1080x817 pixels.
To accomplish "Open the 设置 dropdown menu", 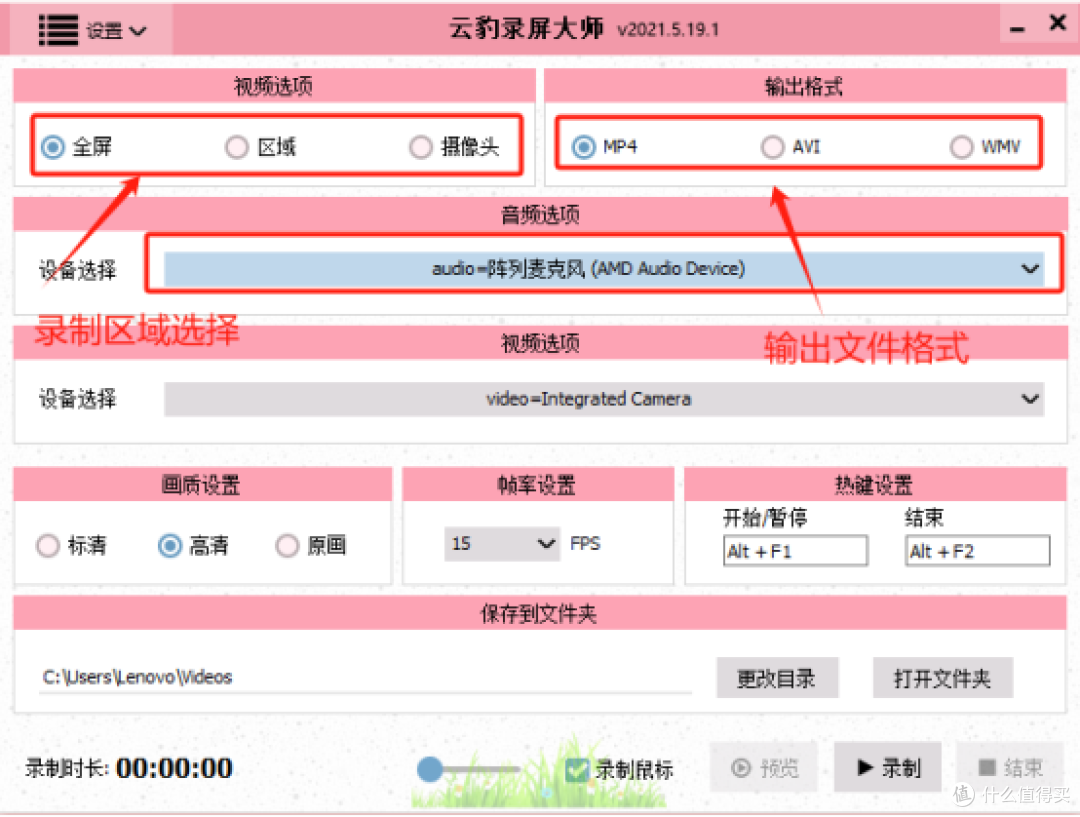I will click(116, 31).
